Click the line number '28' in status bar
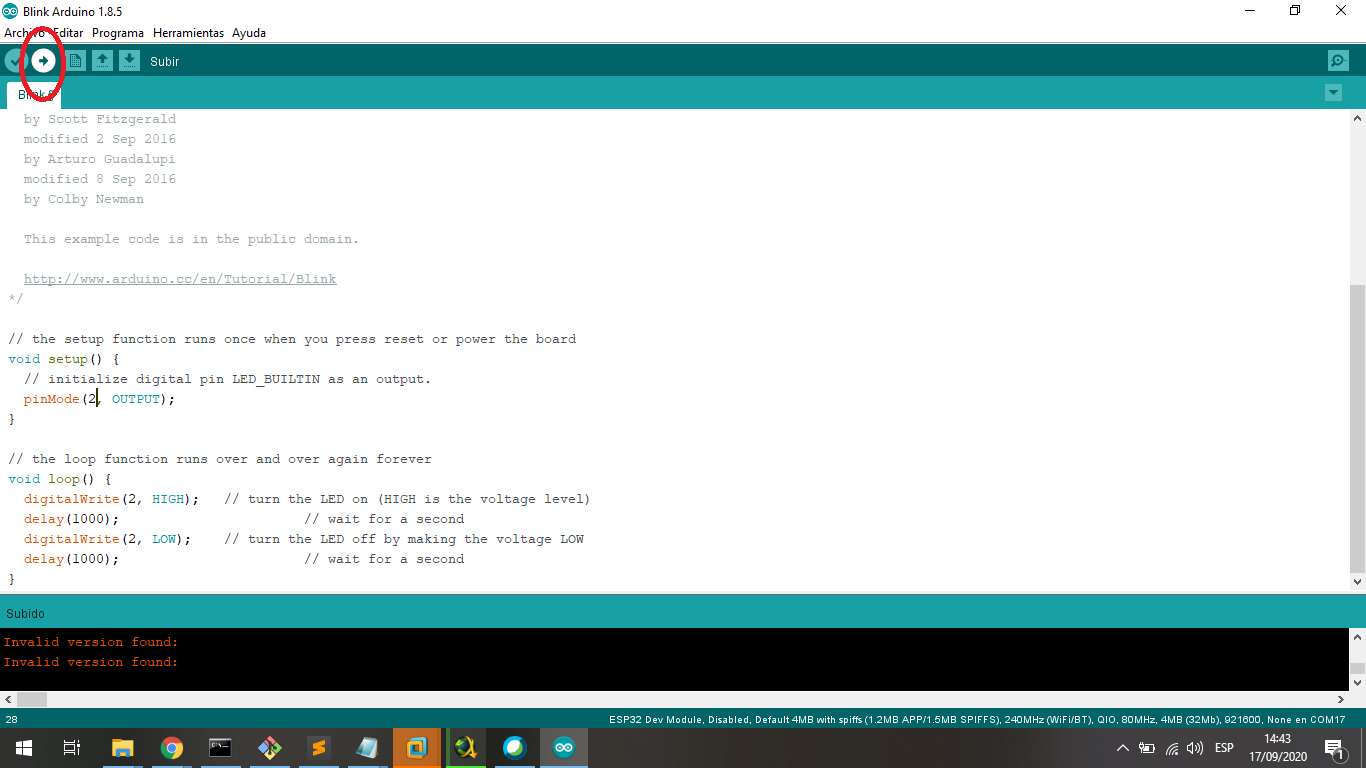Image resolution: width=1366 pixels, height=768 pixels. (x=11, y=720)
